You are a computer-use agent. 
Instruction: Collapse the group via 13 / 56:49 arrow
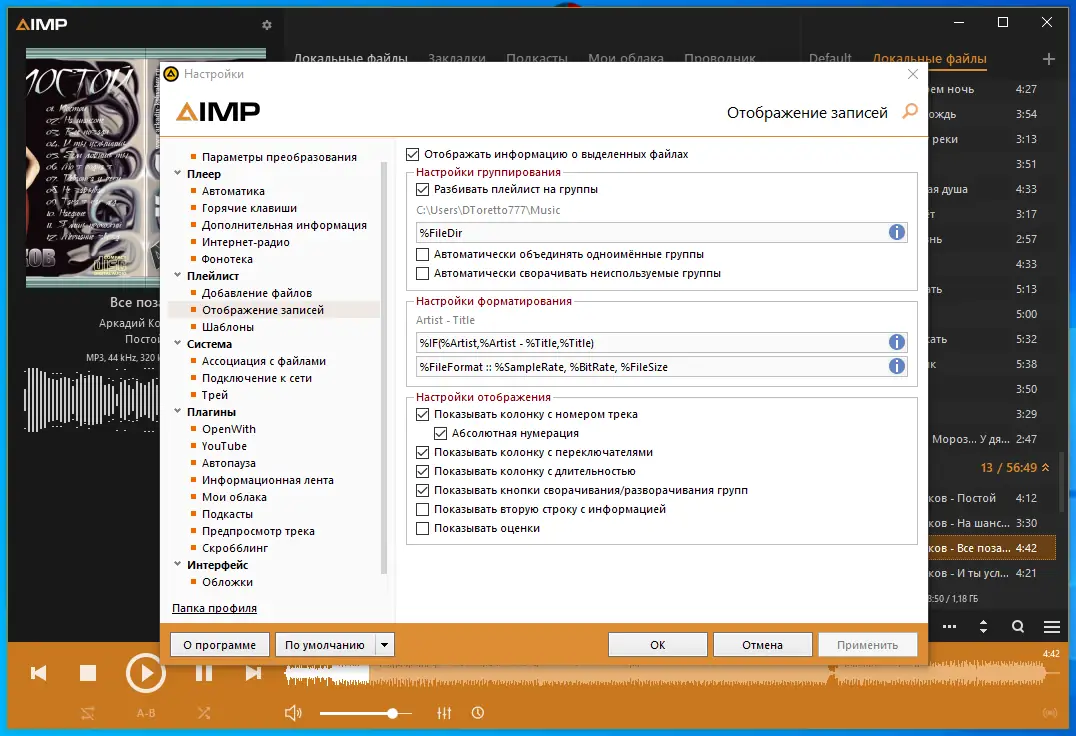1045,467
